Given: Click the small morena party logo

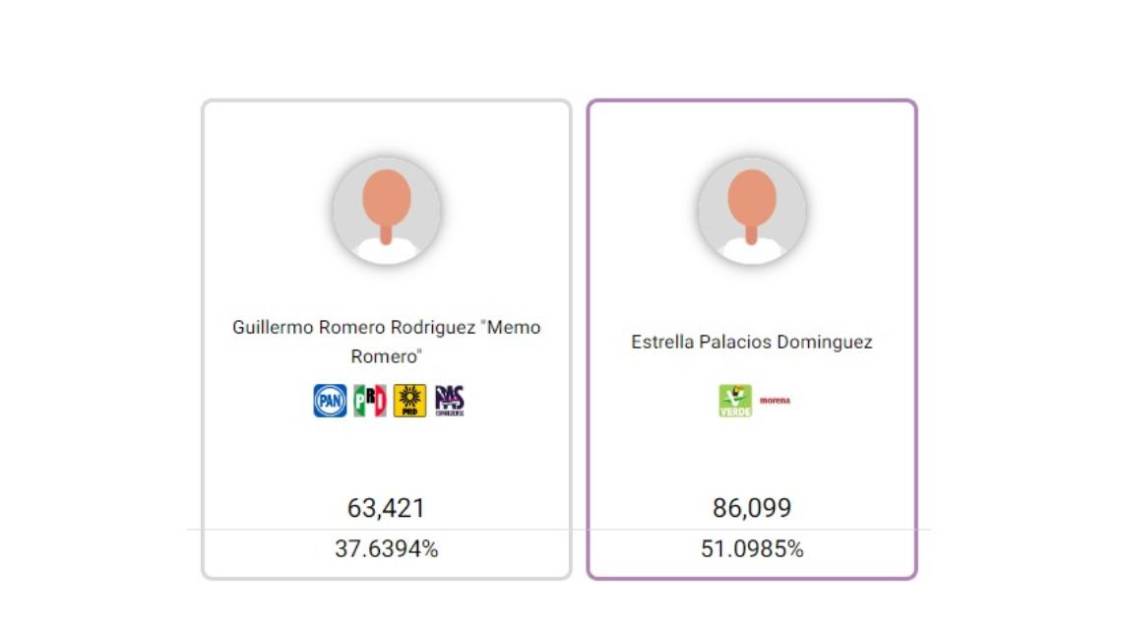Looking at the screenshot, I should (775, 400).
